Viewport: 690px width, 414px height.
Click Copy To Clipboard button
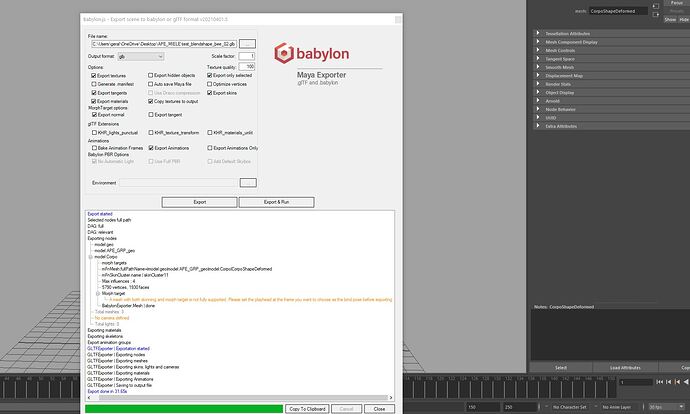click(307, 409)
